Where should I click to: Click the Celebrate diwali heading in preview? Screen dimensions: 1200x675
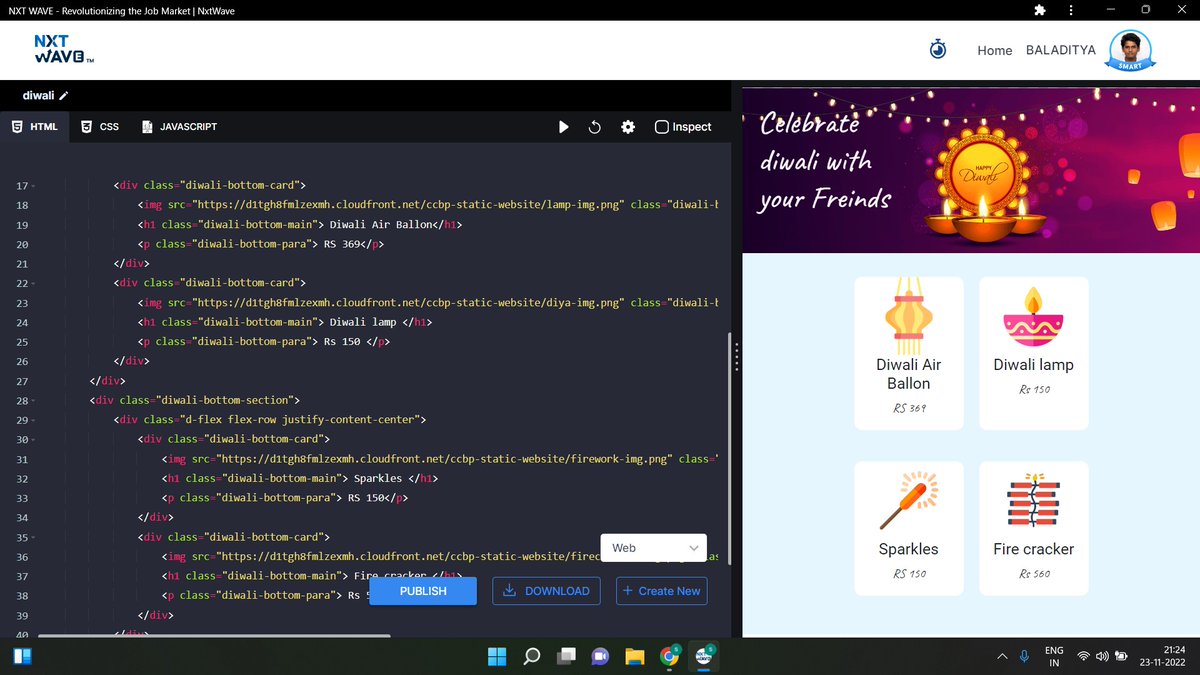pyautogui.click(x=826, y=161)
